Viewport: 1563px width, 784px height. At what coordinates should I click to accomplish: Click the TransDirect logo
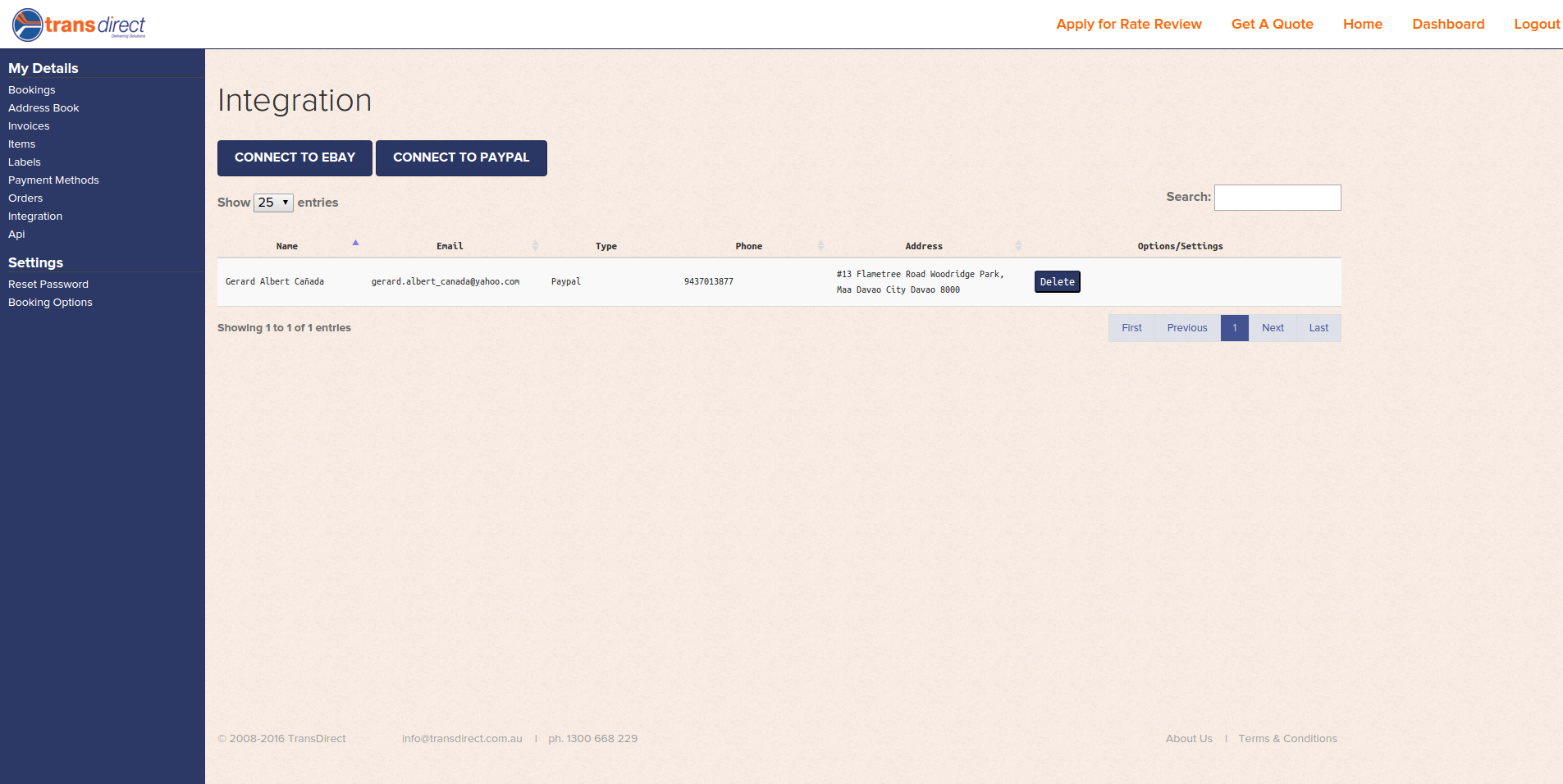(79, 25)
